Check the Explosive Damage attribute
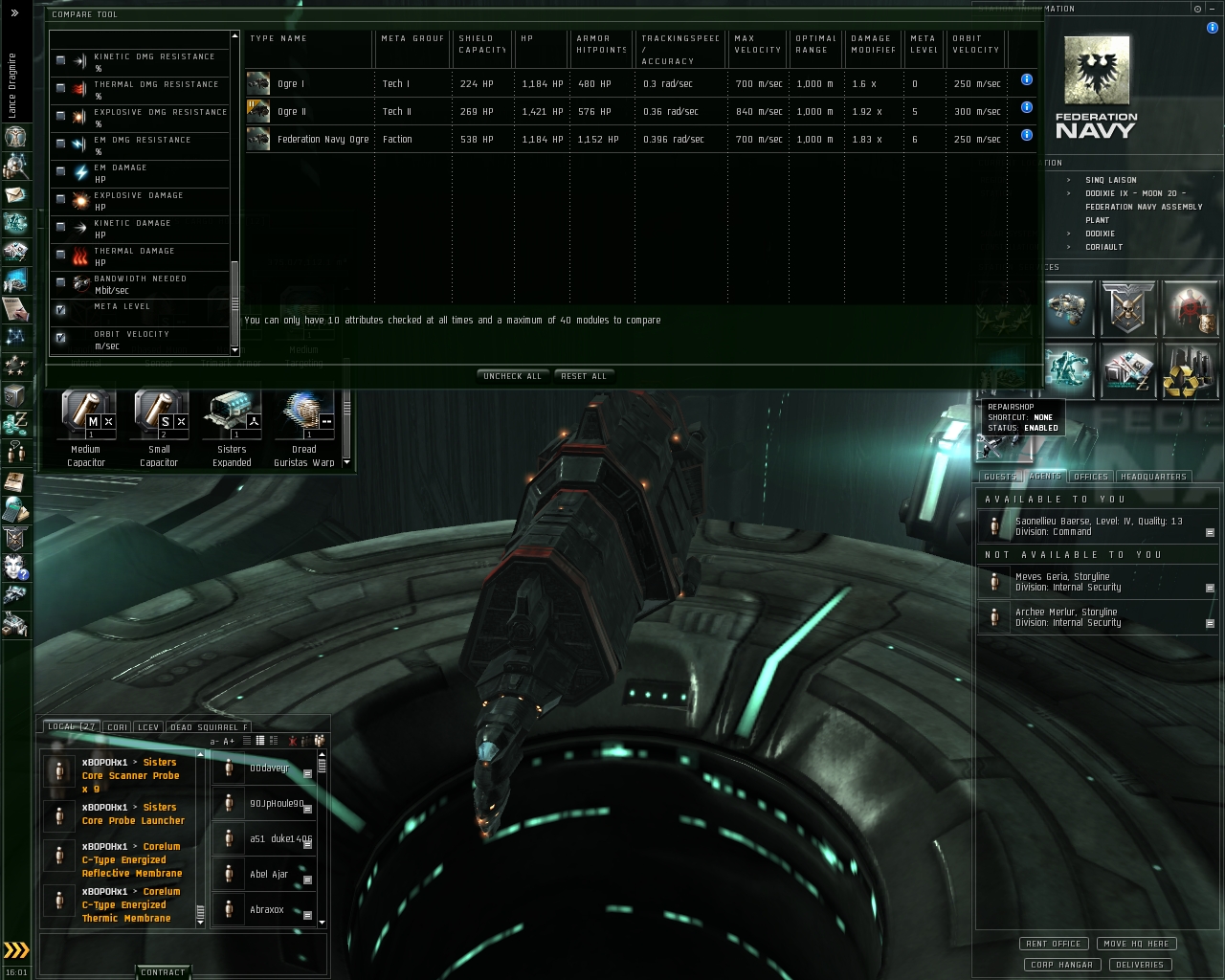 (x=61, y=199)
